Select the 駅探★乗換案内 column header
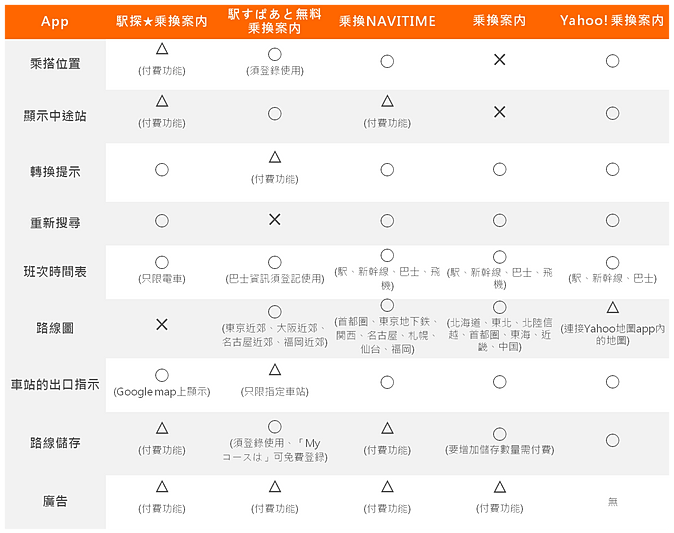Viewport: 674px width, 533px height. (162, 21)
